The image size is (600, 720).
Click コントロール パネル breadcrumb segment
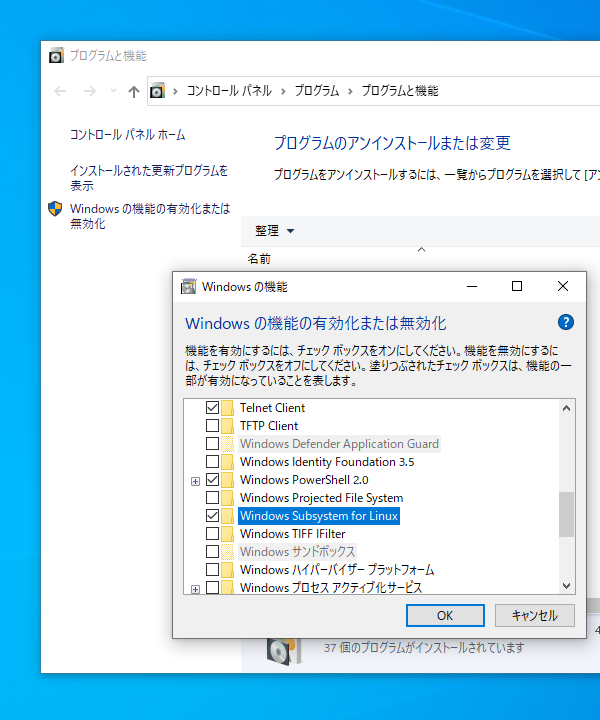click(229, 91)
